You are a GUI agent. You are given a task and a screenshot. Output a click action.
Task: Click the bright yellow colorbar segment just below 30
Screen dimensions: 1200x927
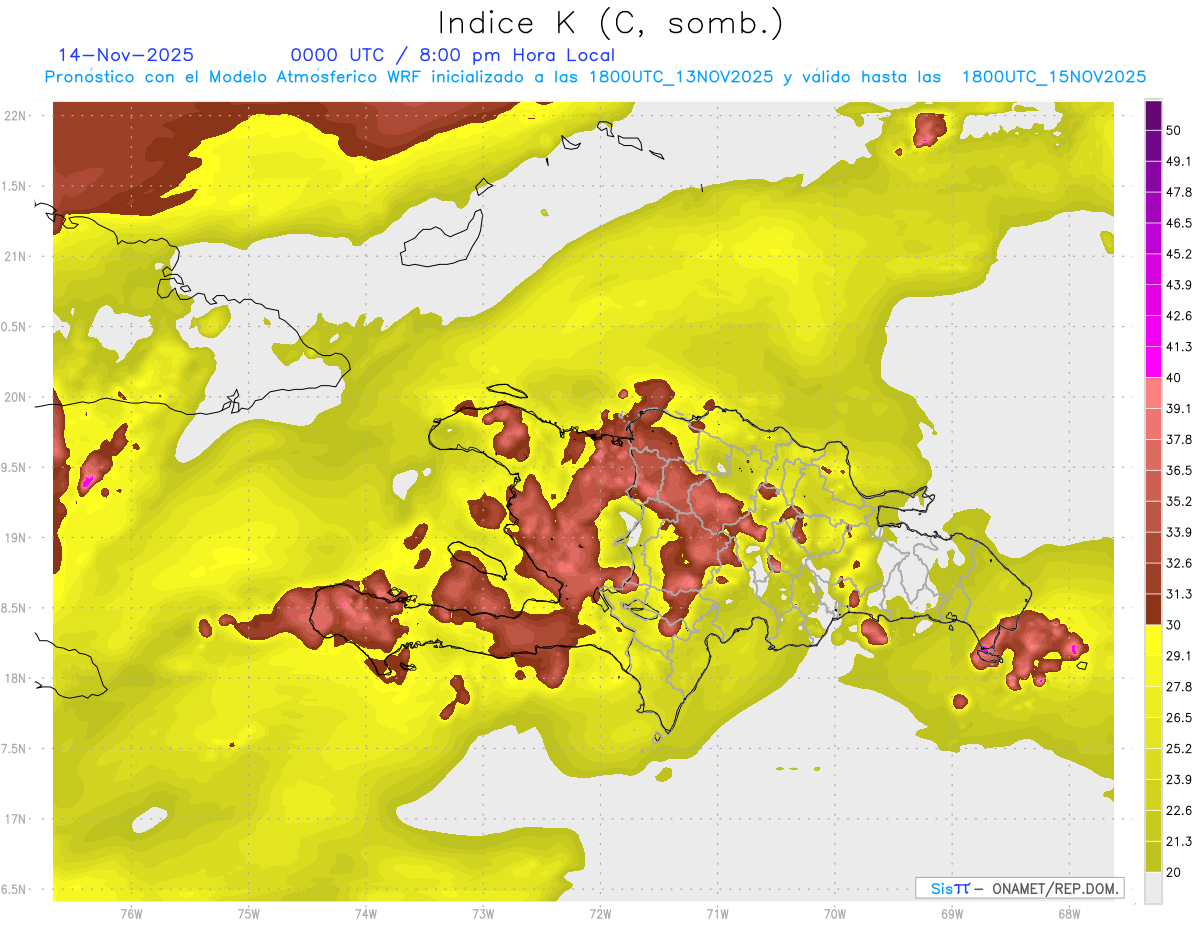pos(1153,640)
